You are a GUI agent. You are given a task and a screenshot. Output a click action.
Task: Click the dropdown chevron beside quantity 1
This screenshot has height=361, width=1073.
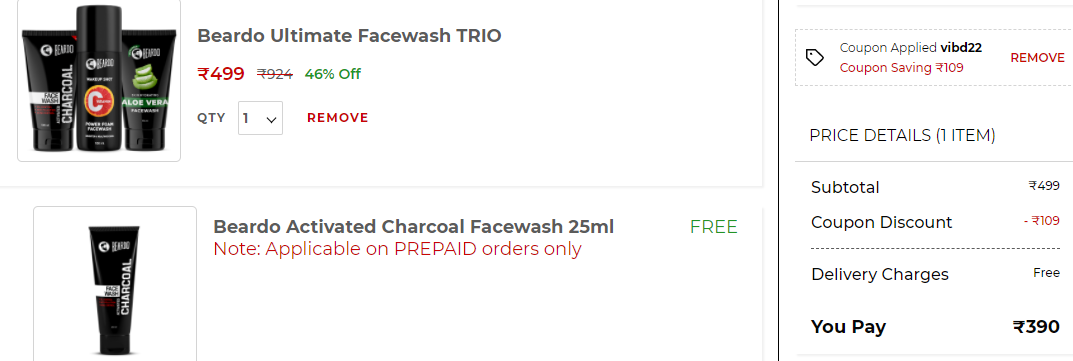point(271,120)
